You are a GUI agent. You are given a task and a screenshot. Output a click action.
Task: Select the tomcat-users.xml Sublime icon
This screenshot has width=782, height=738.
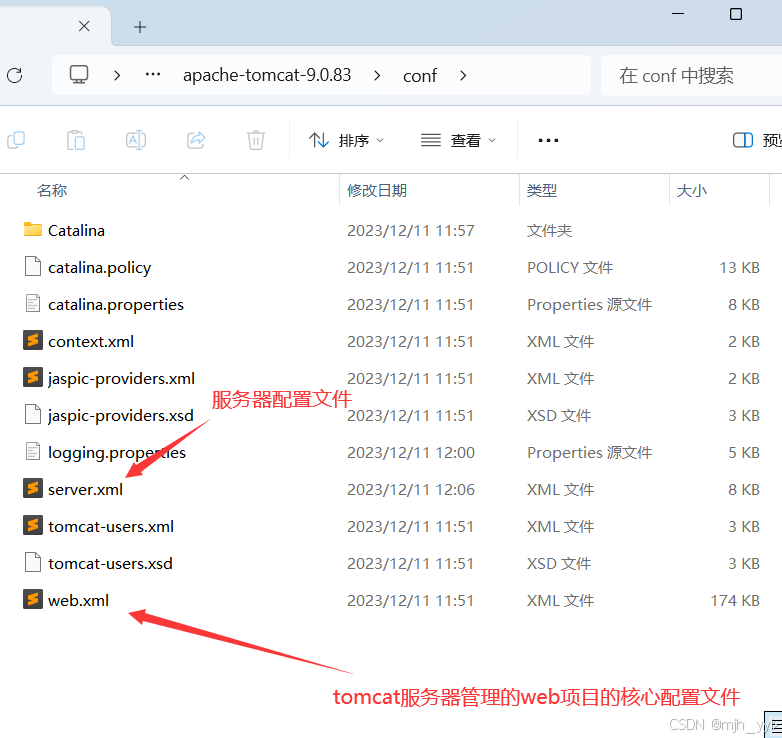(33, 525)
